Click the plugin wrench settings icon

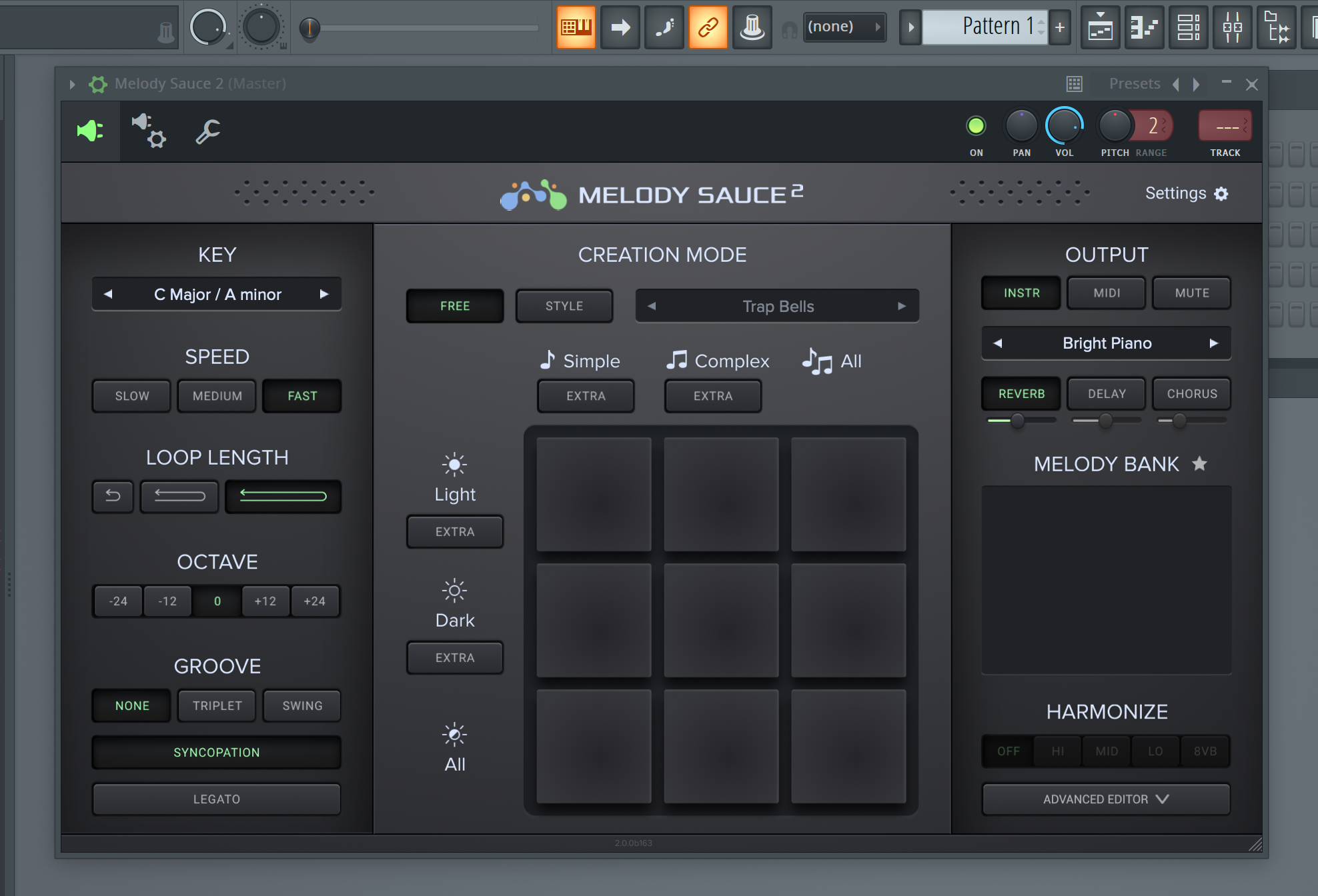tap(207, 131)
